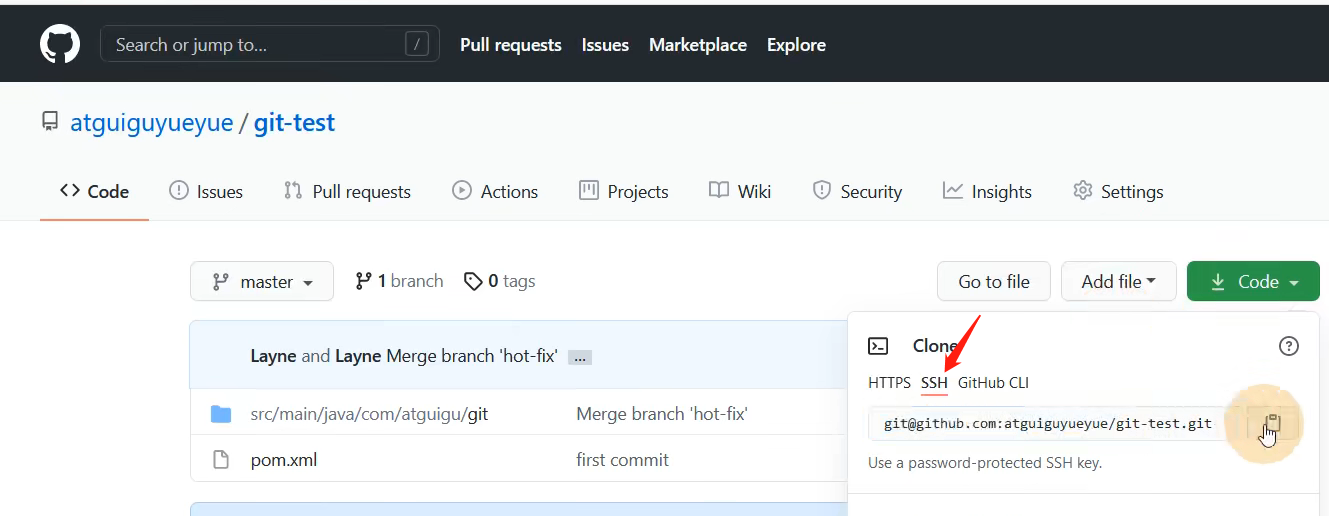Expand the truncated commit message ellipsis
1329x516 pixels.
pos(578,357)
